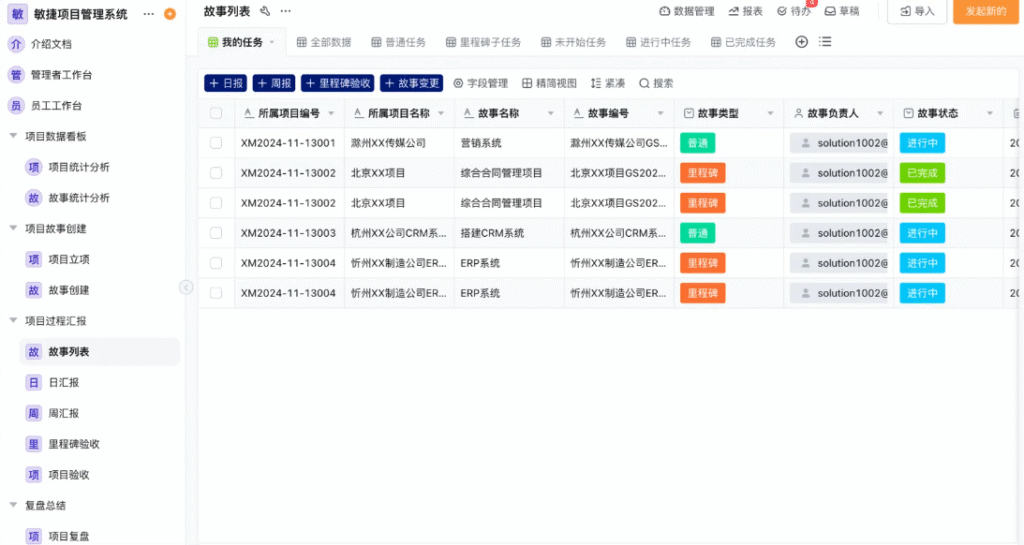The width and height of the screenshot is (1024, 545).
Task: Select the 杭州XX公司CRM系统 row checkbox
Action: tap(216, 233)
